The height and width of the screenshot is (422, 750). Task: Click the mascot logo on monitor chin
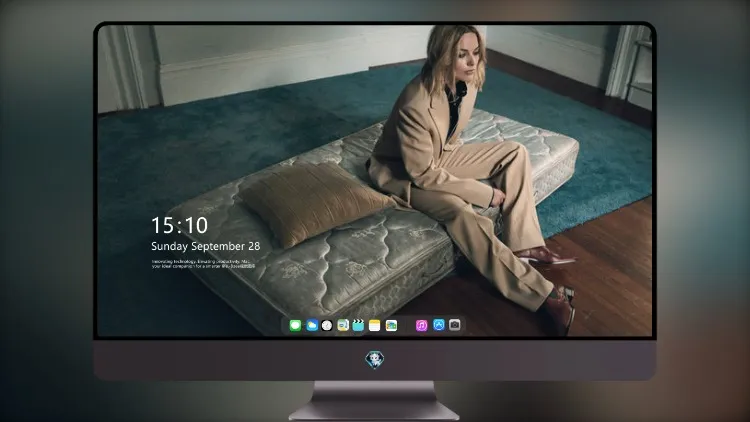[x=375, y=360]
